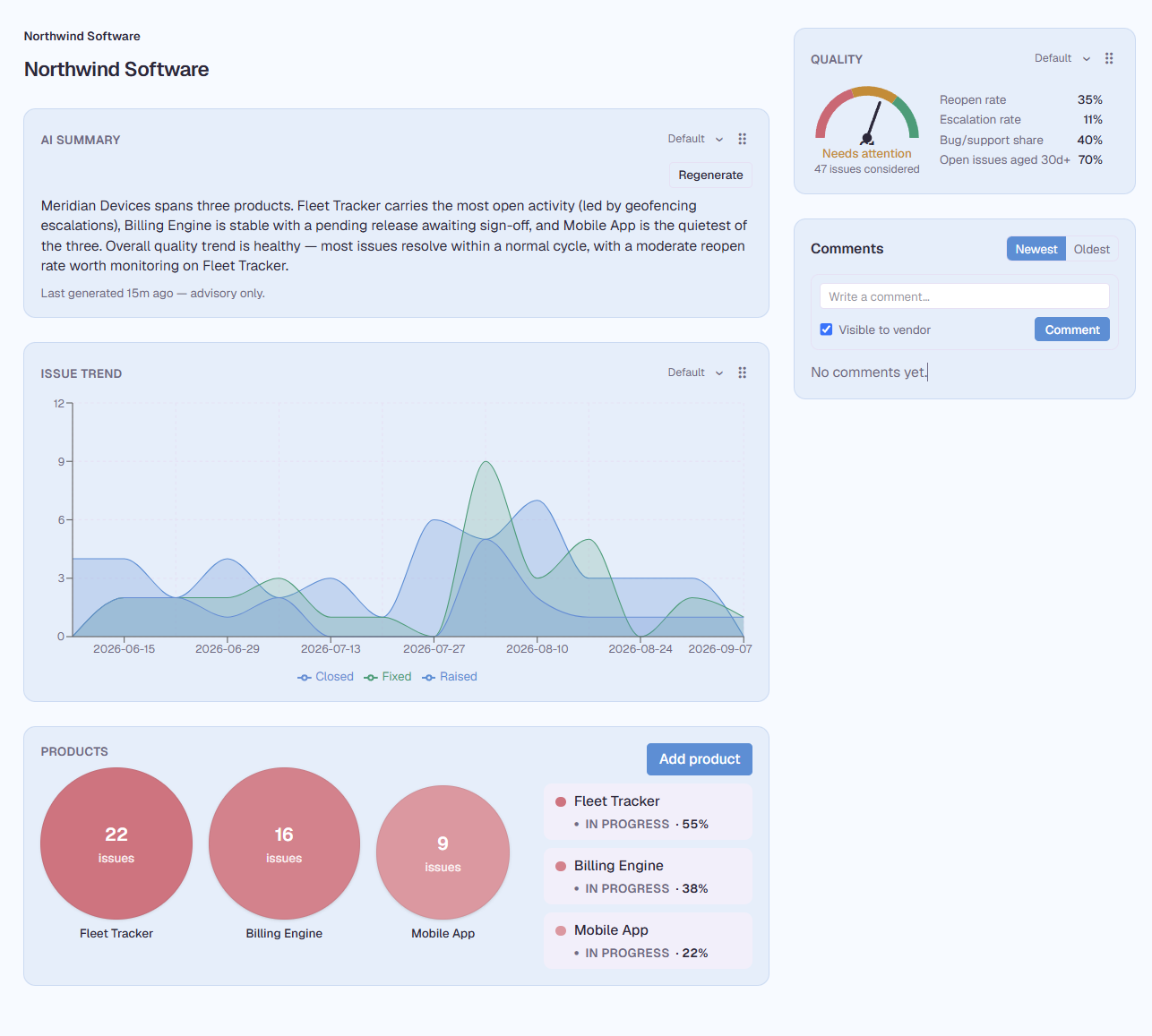Click the No comments yet text

[x=869, y=372]
